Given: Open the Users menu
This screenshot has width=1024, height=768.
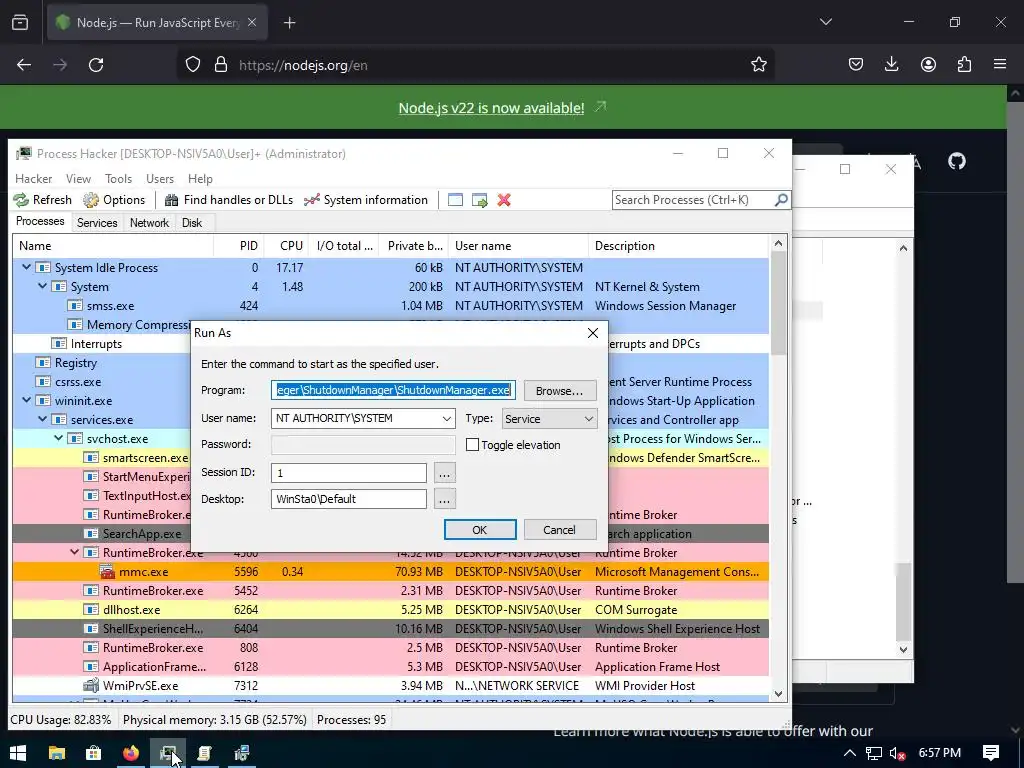Looking at the screenshot, I should [x=160, y=178].
